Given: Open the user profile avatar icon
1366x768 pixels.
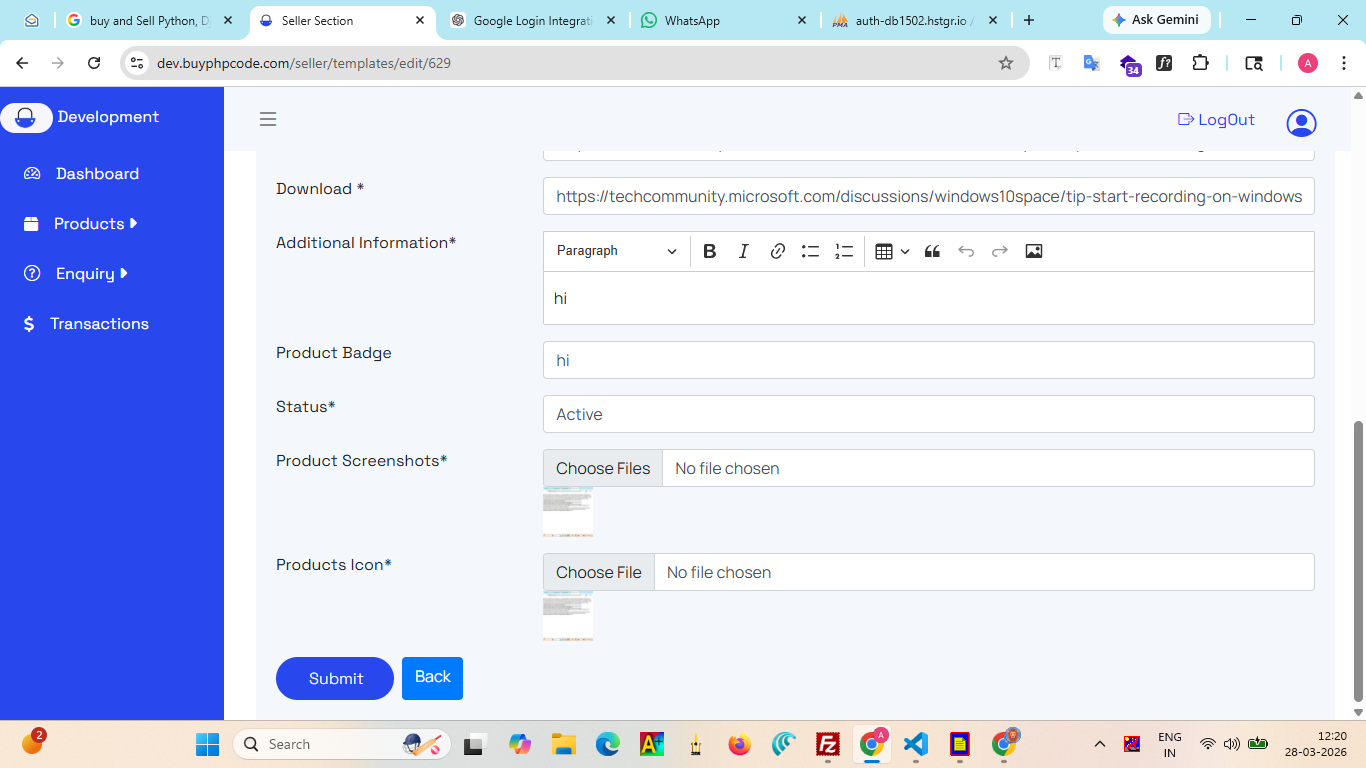Looking at the screenshot, I should tap(1301, 123).
